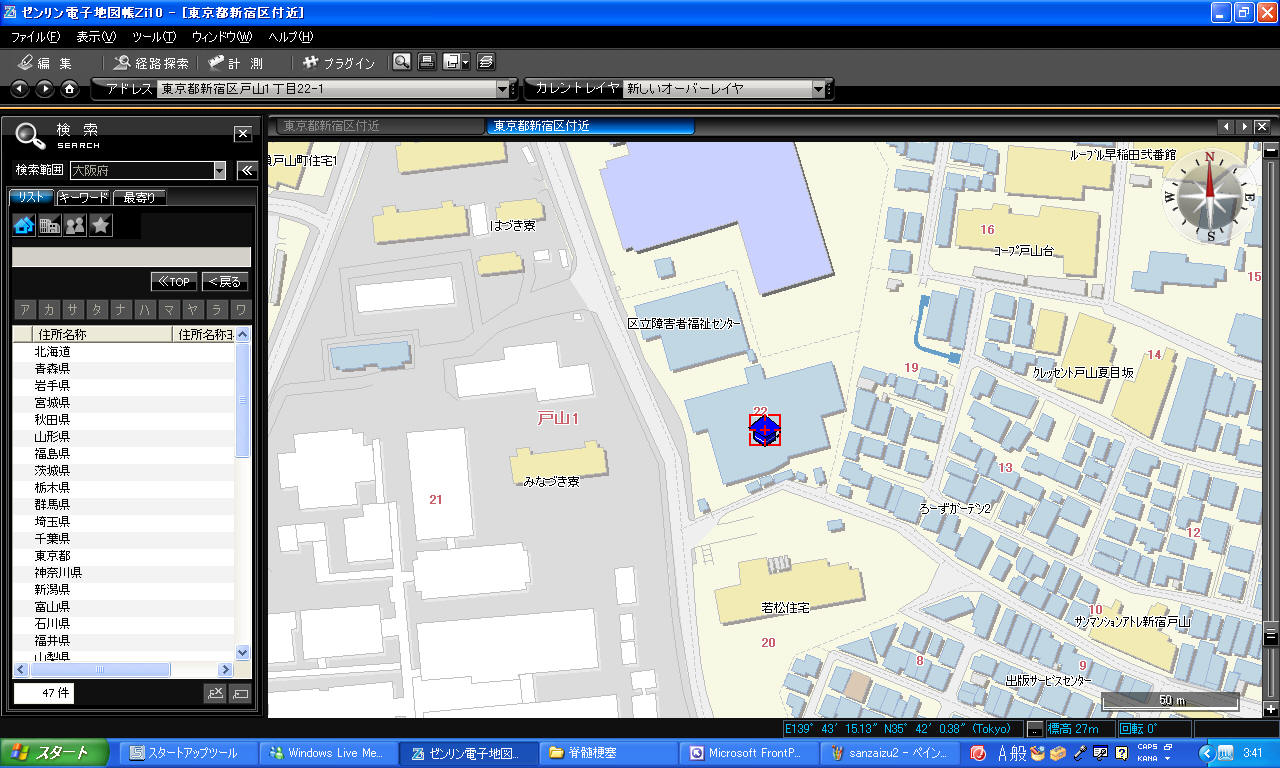Switch to the キーワード tab

click(x=83, y=197)
